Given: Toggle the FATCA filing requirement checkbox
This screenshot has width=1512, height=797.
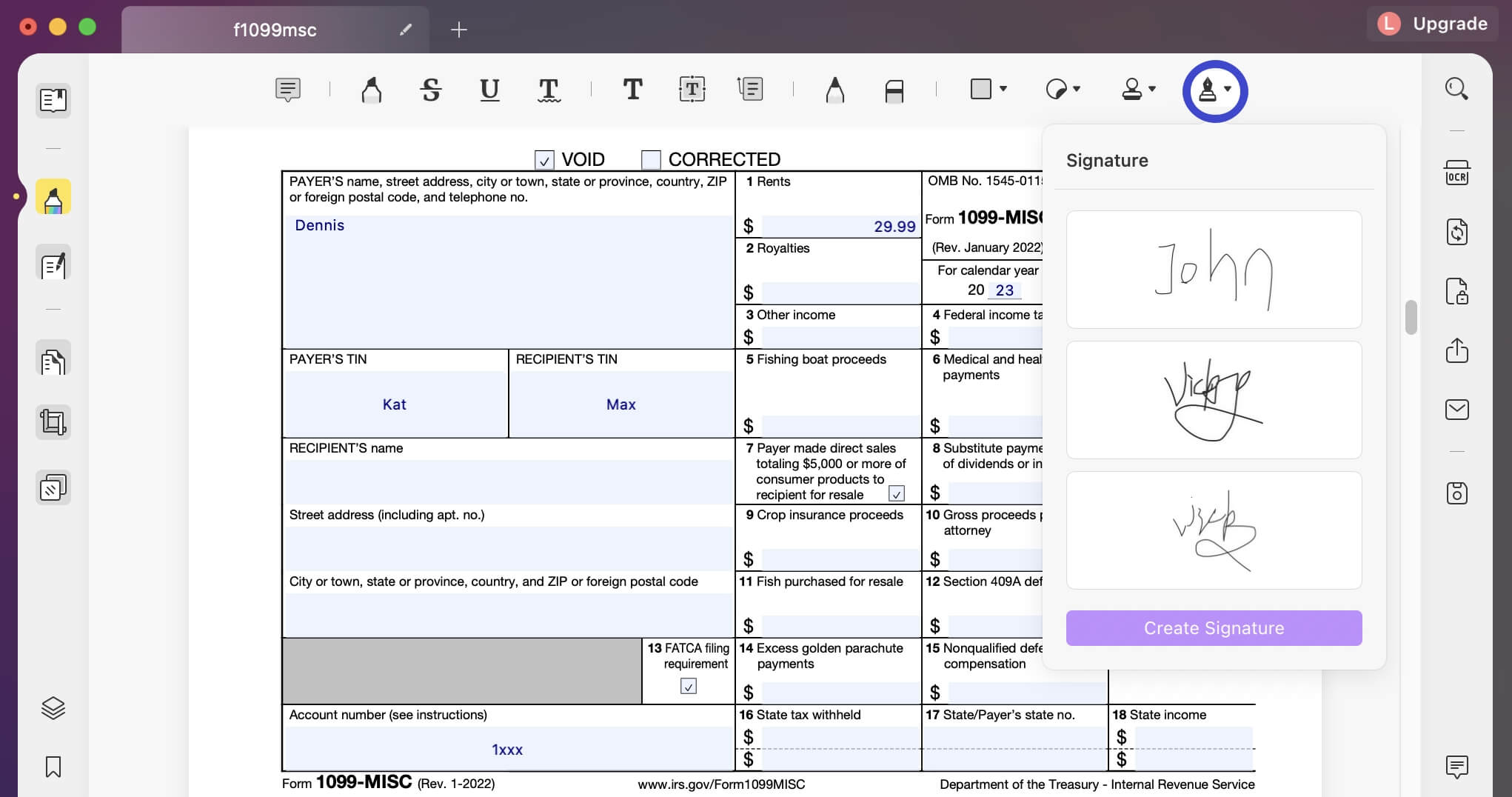Looking at the screenshot, I should click(x=689, y=687).
